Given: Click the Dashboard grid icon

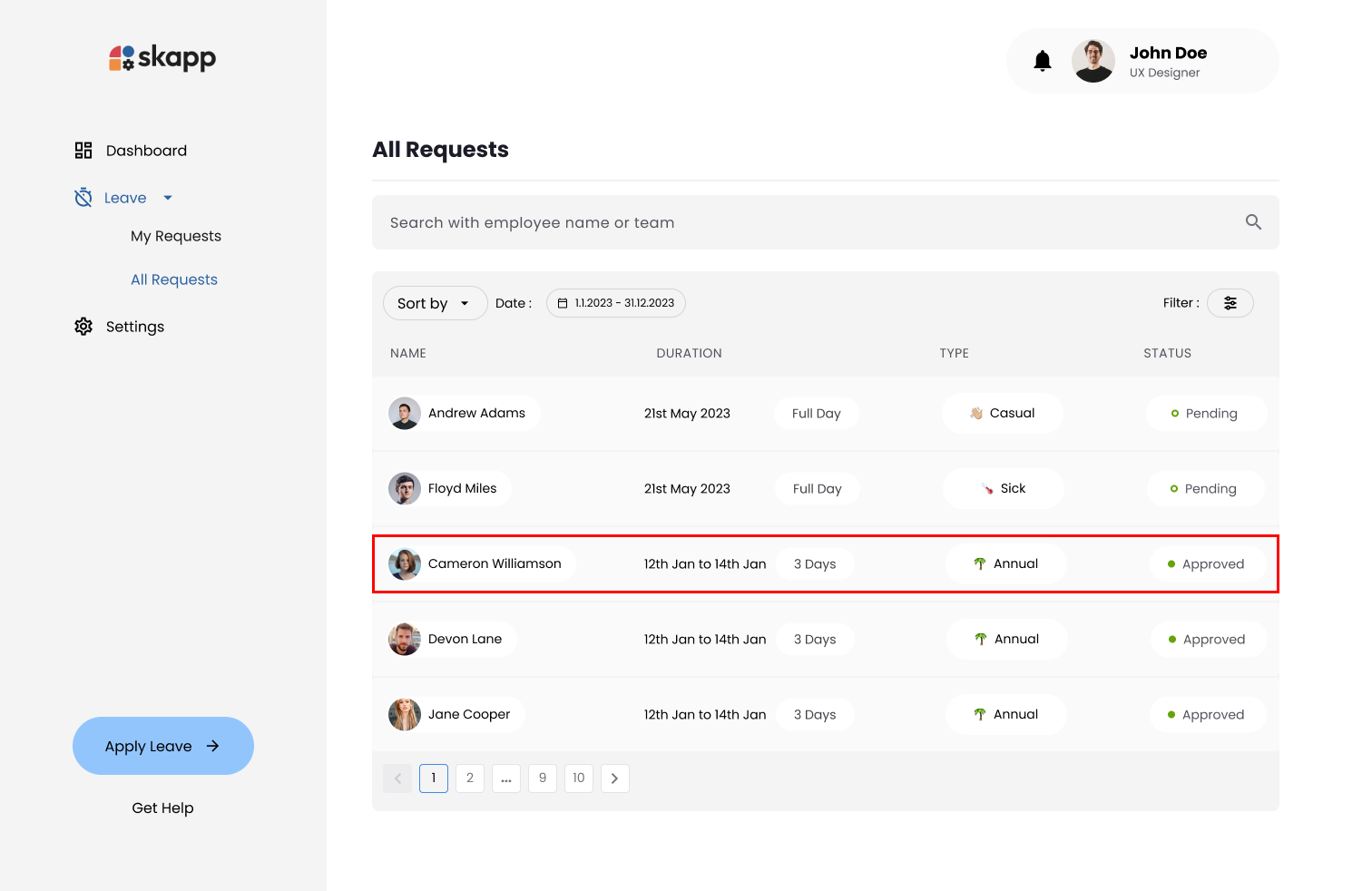Looking at the screenshot, I should 83,151.
